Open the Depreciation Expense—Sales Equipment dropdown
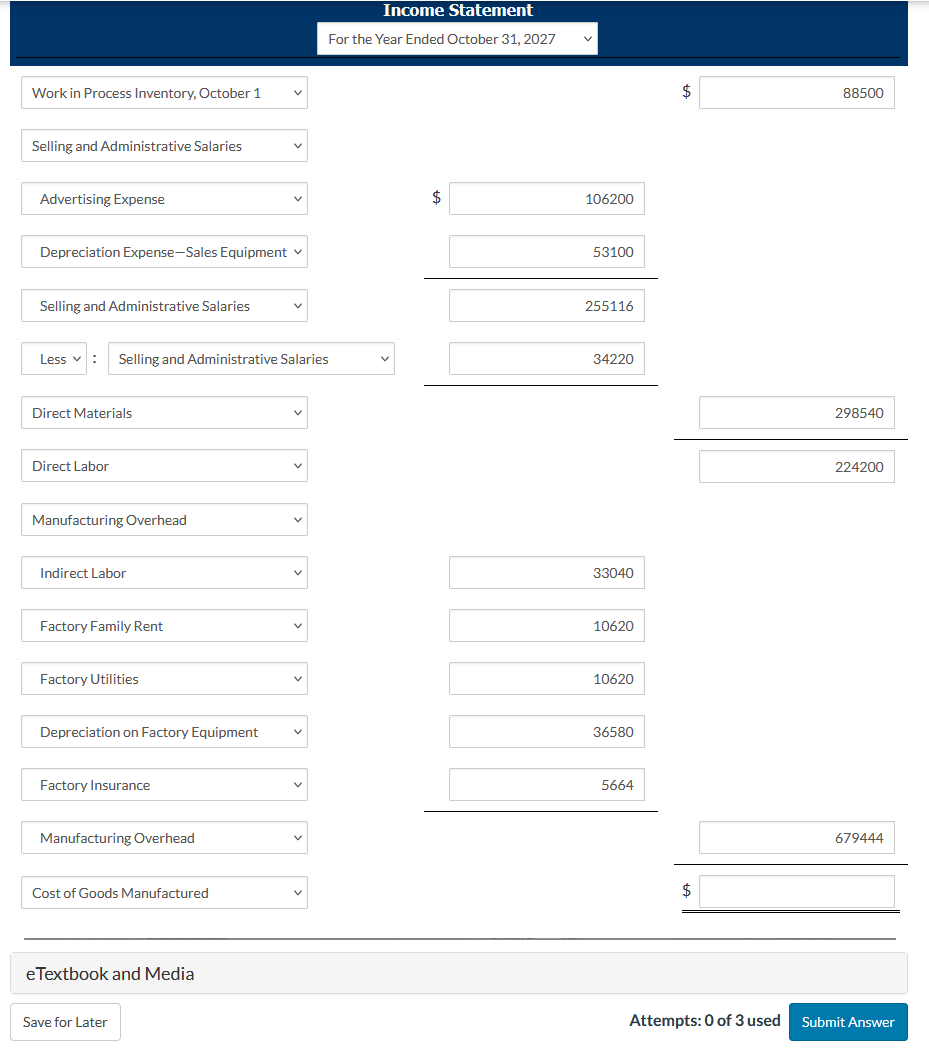929x1051 pixels. coord(164,251)
